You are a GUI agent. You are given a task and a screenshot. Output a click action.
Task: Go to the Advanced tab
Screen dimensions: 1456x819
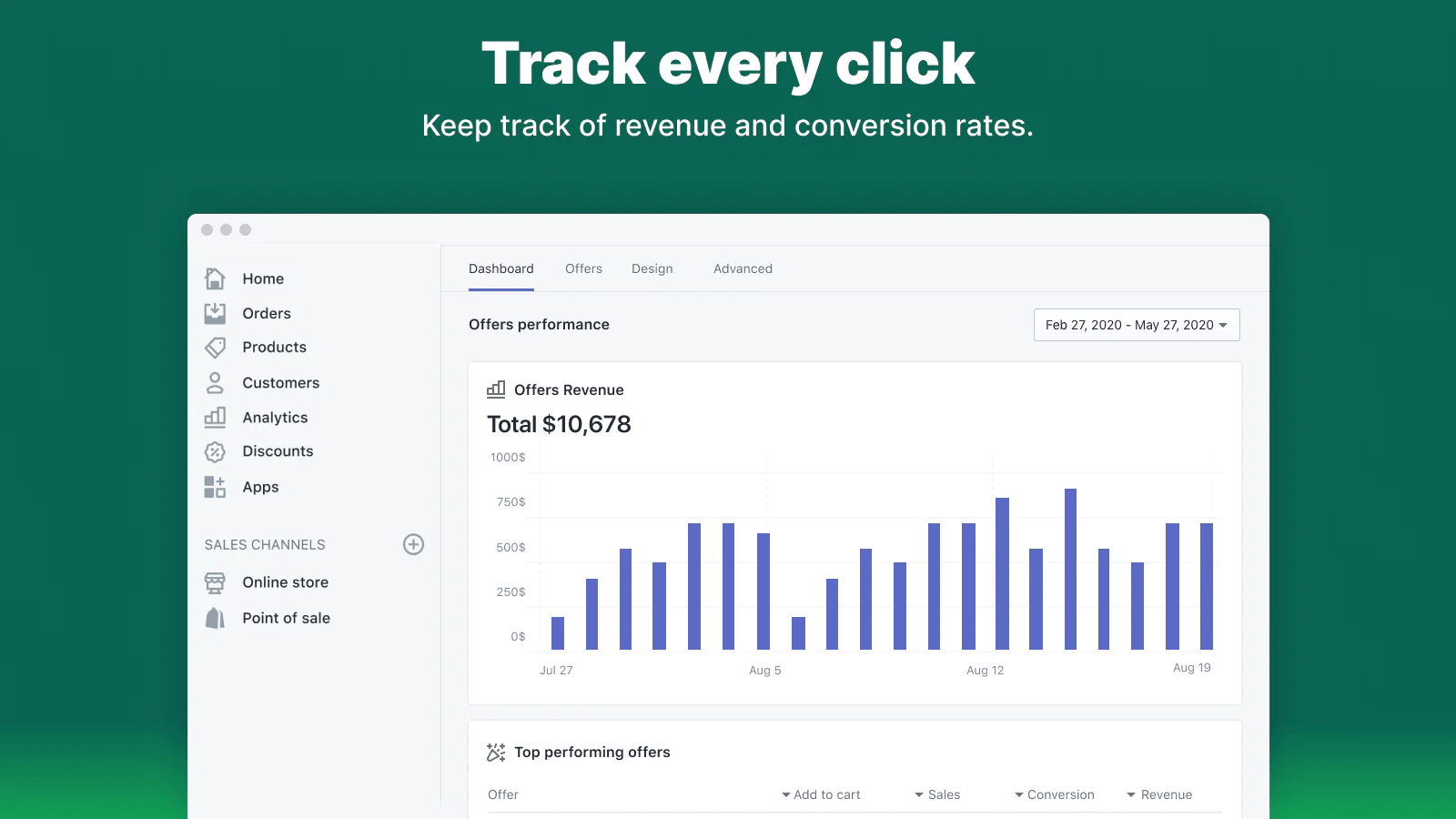(743, 268)
